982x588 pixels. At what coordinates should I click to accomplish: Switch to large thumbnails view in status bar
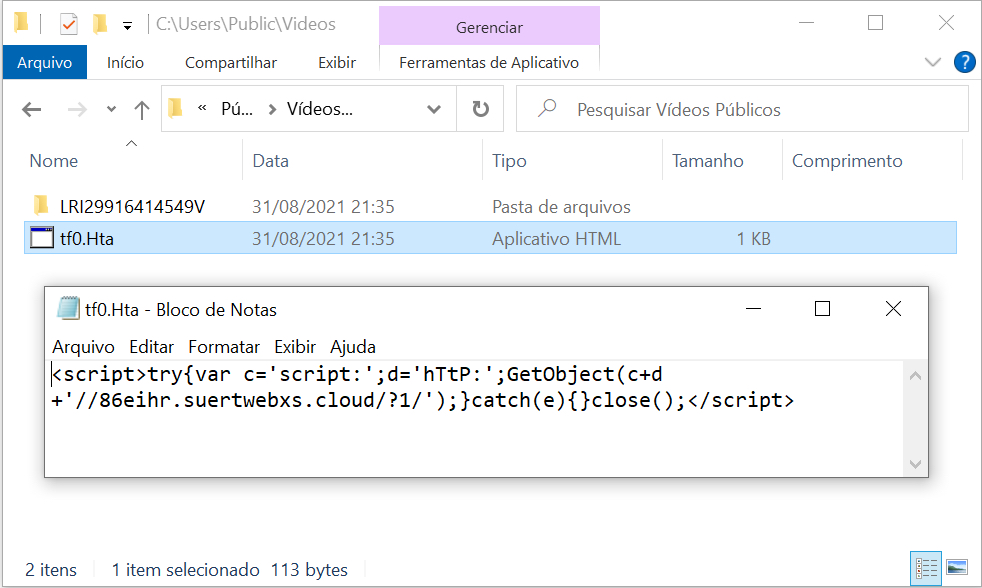957,568
